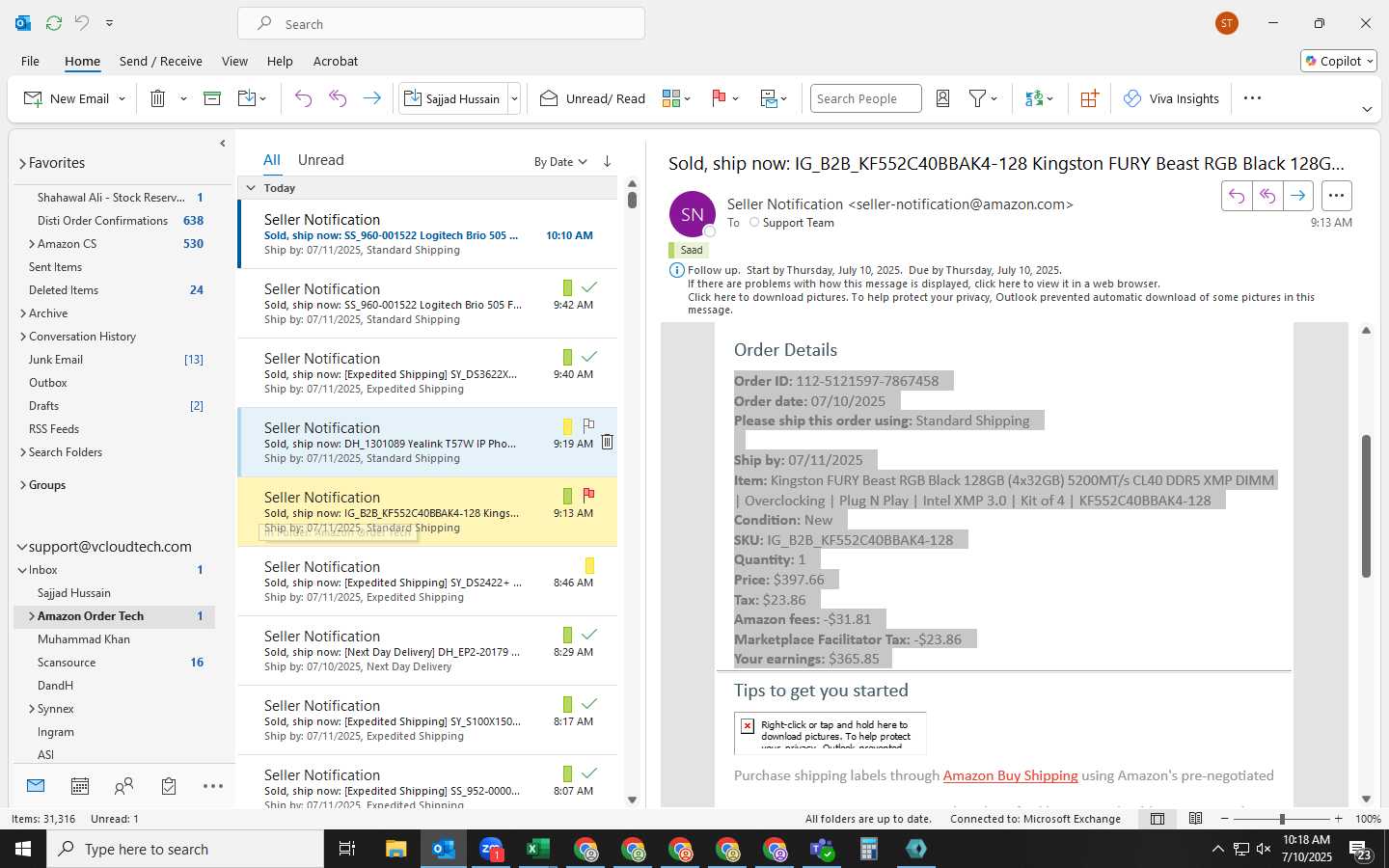1389x868 pixels.
Task: Toggle the flag on the 9:19 AM message
Action: coord(588,425)
